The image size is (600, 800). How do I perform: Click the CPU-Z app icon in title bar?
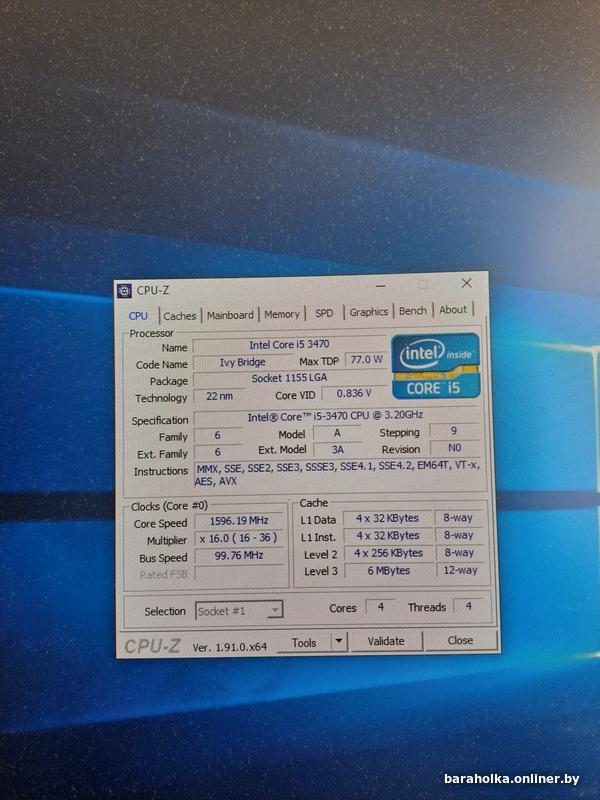(124, 291)
